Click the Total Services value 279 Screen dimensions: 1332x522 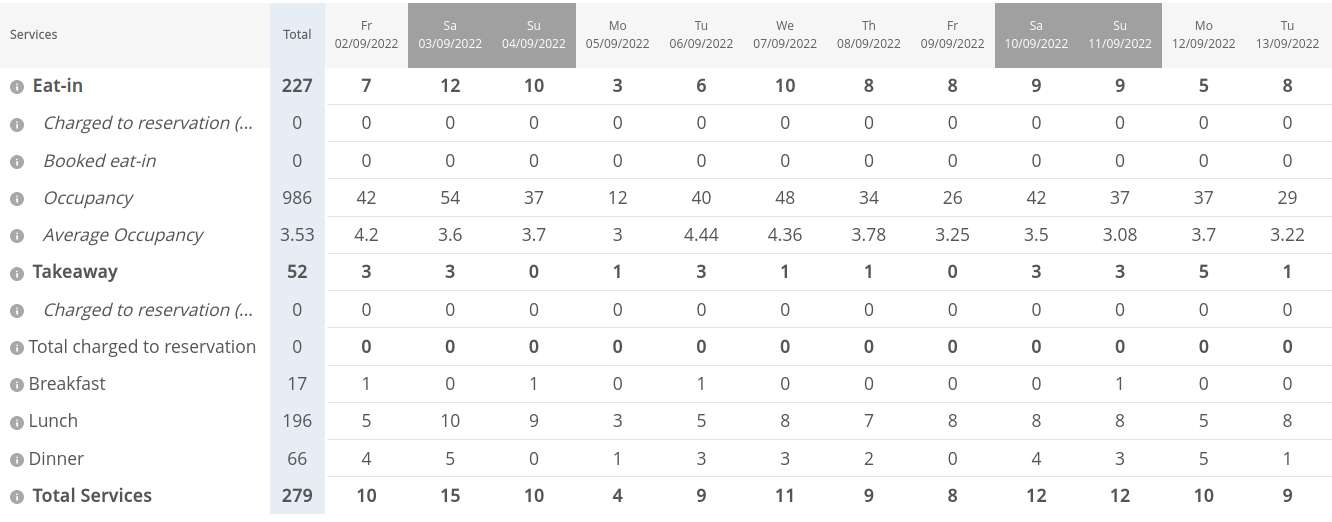tap(297, 496)
